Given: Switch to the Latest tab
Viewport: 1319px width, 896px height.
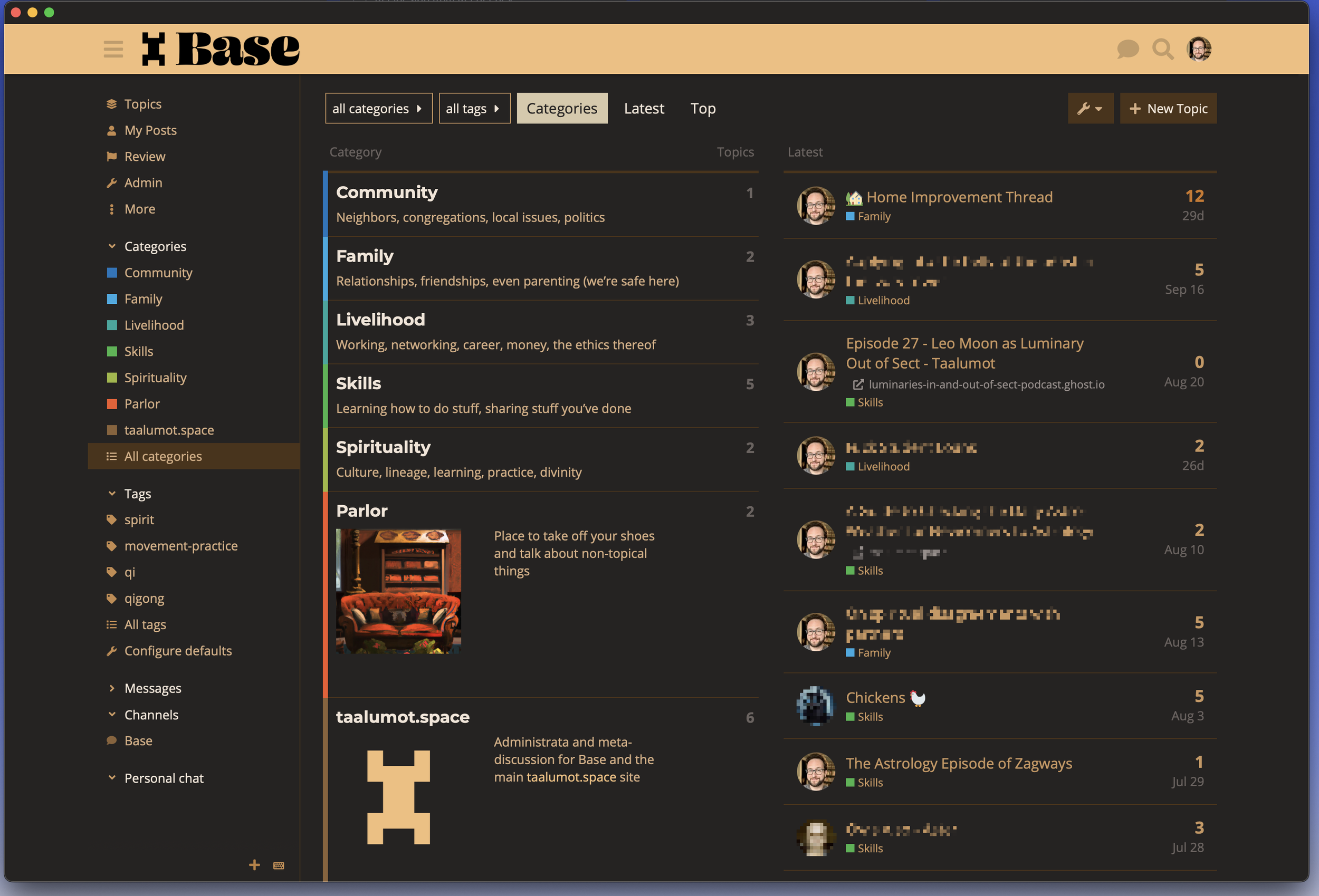Looking at the screenshot, I should click(x=644, y=109).
